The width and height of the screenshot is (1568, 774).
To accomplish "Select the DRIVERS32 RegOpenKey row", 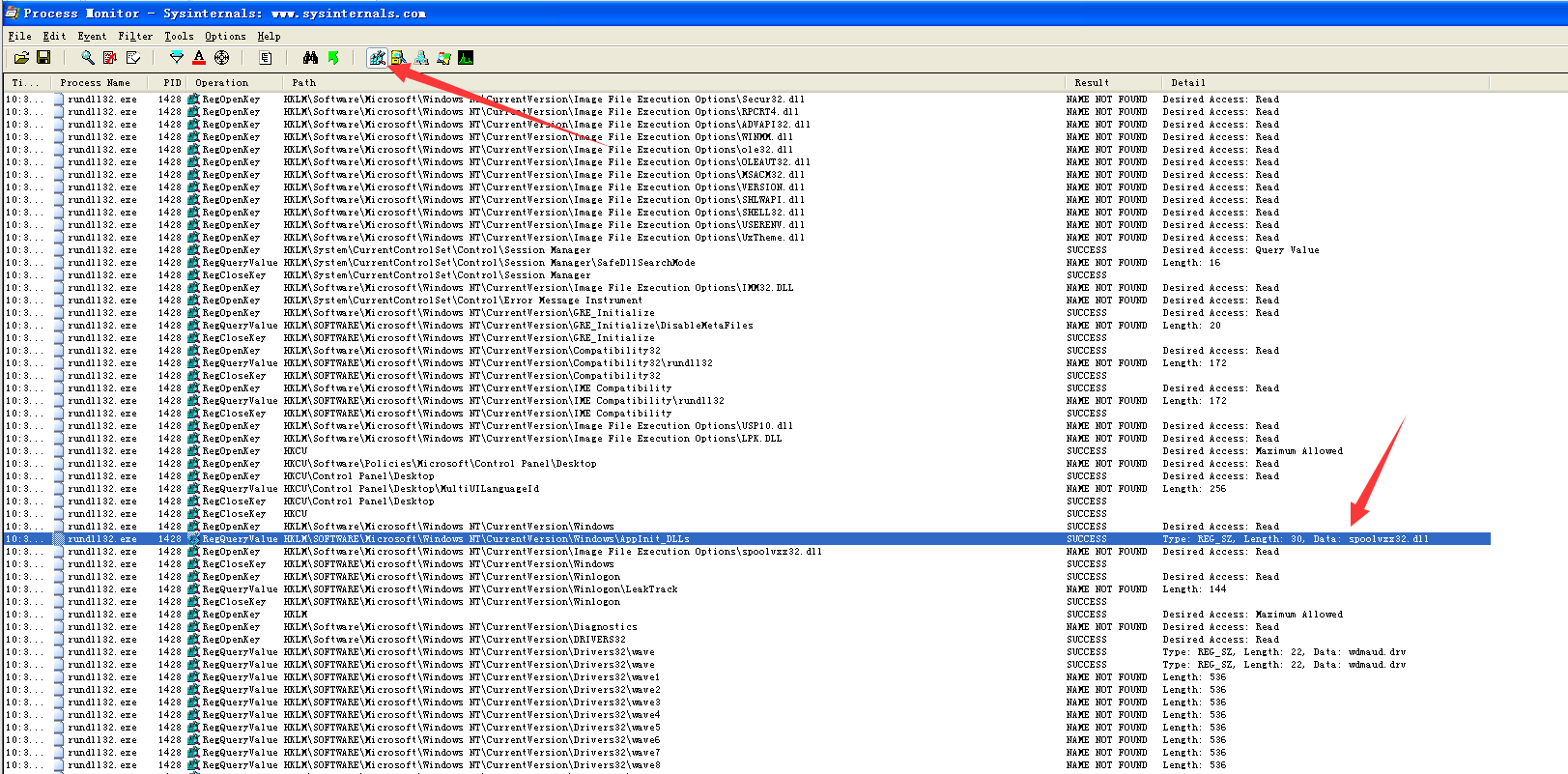I will click(x=746, y=640).
